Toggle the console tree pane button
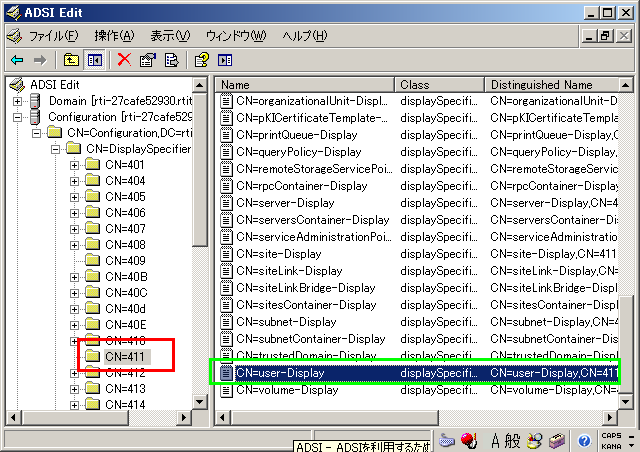The width and height of the screenshot is (640, 452). pos(95,60)
